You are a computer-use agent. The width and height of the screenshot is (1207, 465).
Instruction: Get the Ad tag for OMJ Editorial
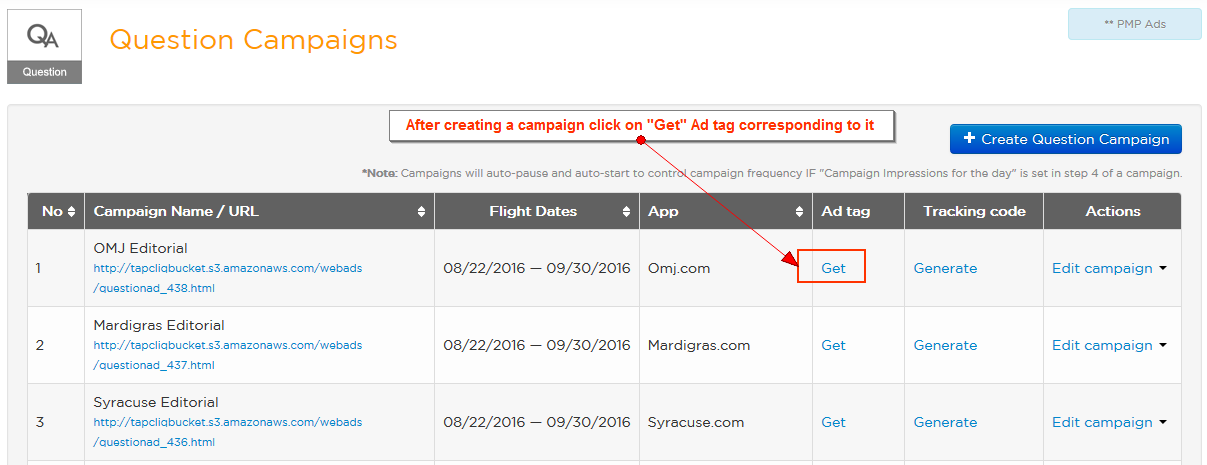[833, 268]
